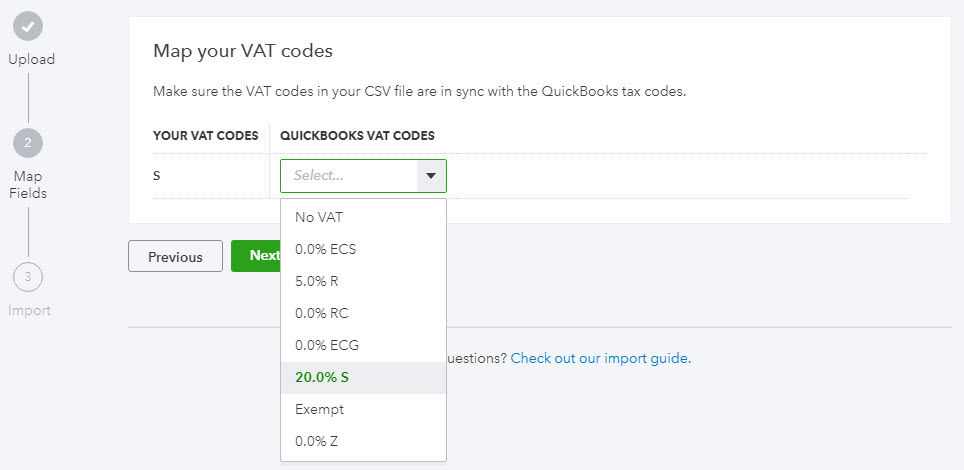Open the import guide link
This screenshot has width=964, height=470.
(x=599, y=358)
